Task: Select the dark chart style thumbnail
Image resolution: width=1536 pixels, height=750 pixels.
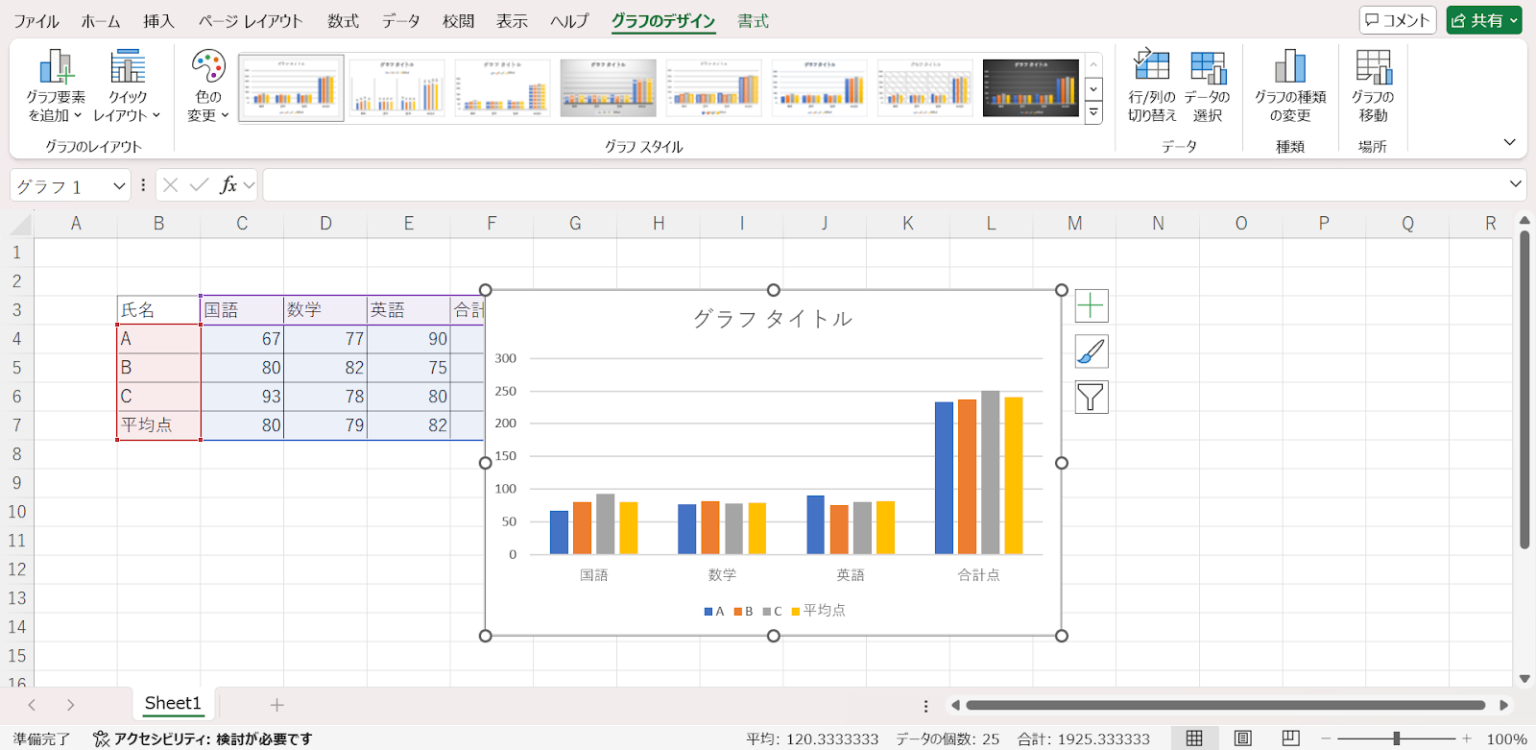Action: (x=1029, y=87)
